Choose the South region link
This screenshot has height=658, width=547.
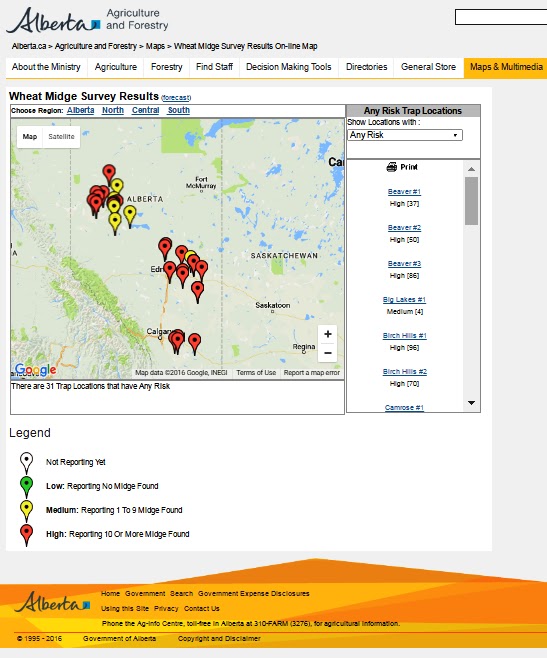178,110
